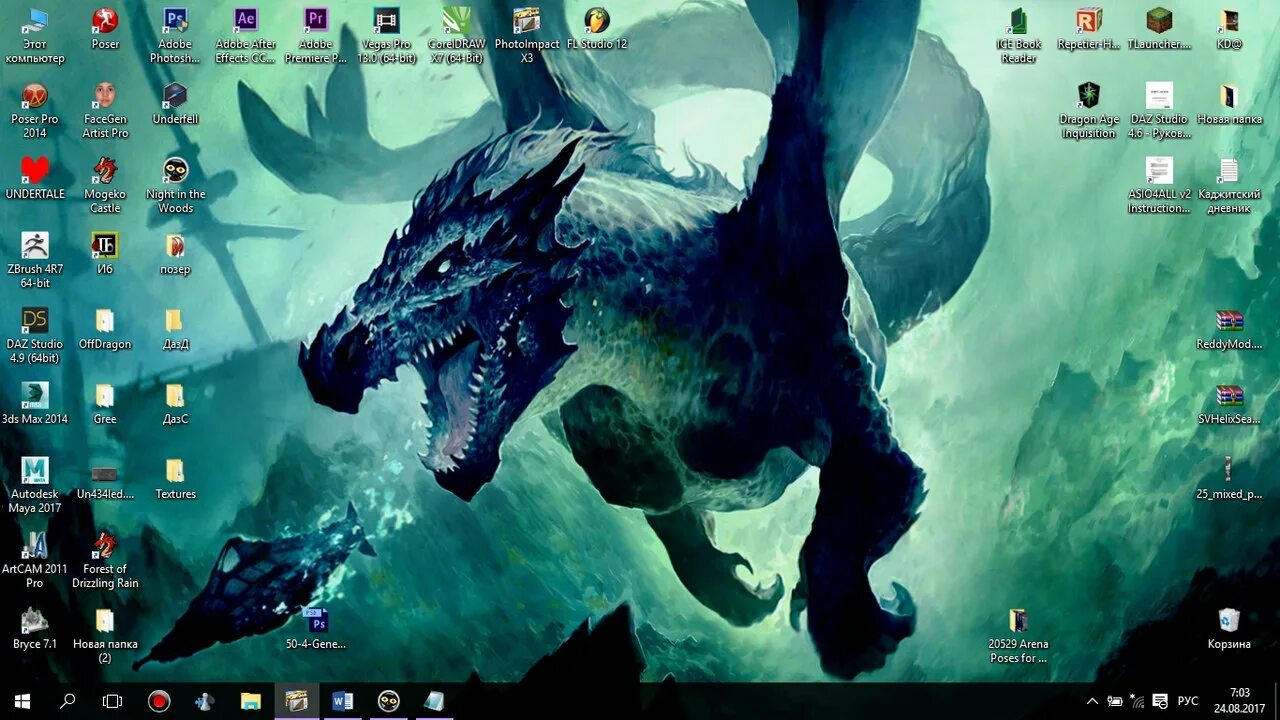The height and width of the screenshot is (720, 1280).
Task: Select the ASIO4ALL v2 Instruction file
Action: click(x=1159, y=186)
